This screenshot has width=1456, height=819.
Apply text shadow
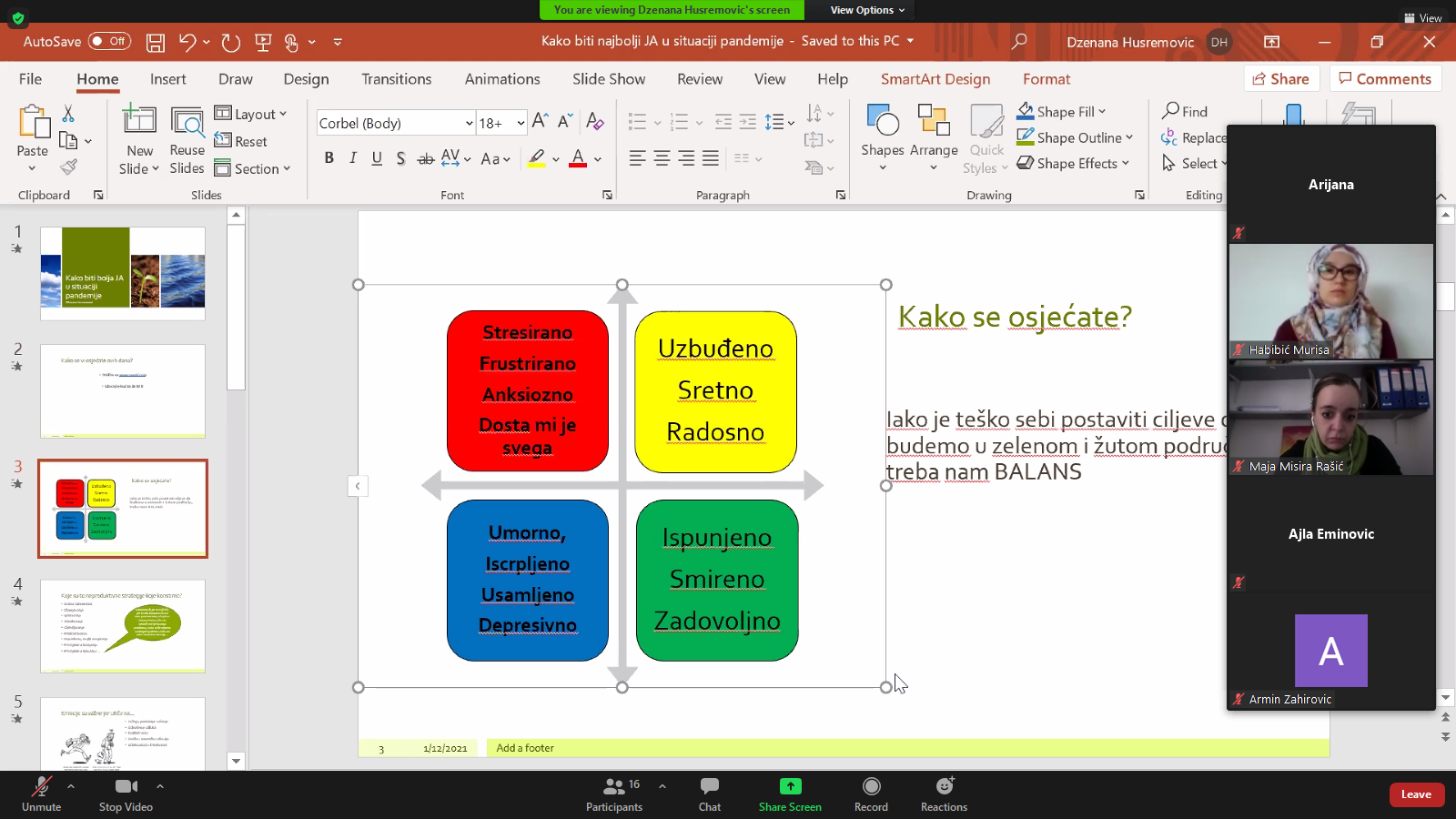tap(400, 158)
